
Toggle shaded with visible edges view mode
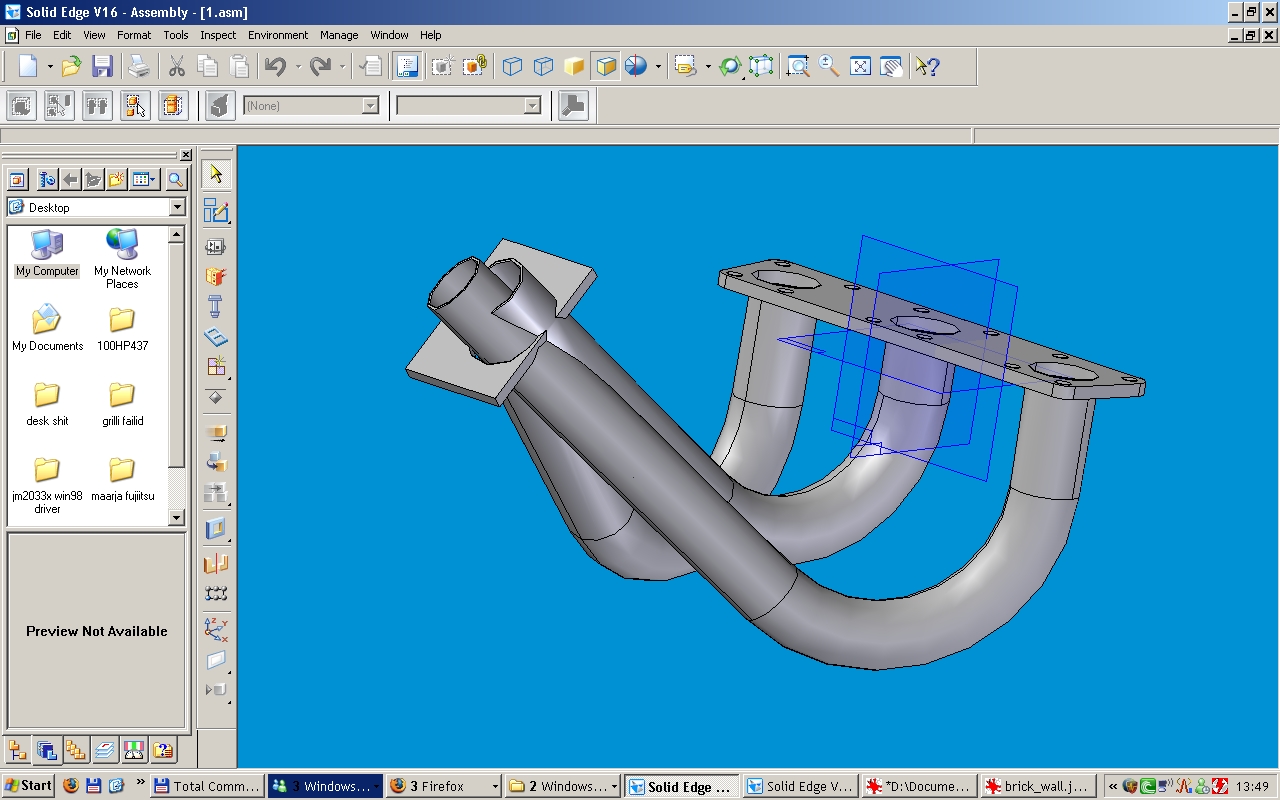coord(606,67)
